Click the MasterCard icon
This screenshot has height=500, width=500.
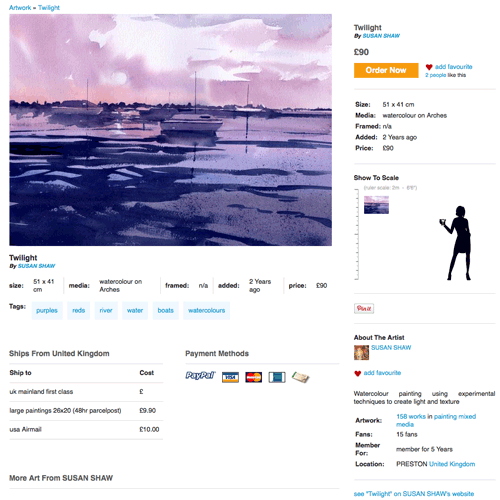click(x=254, y=377)
